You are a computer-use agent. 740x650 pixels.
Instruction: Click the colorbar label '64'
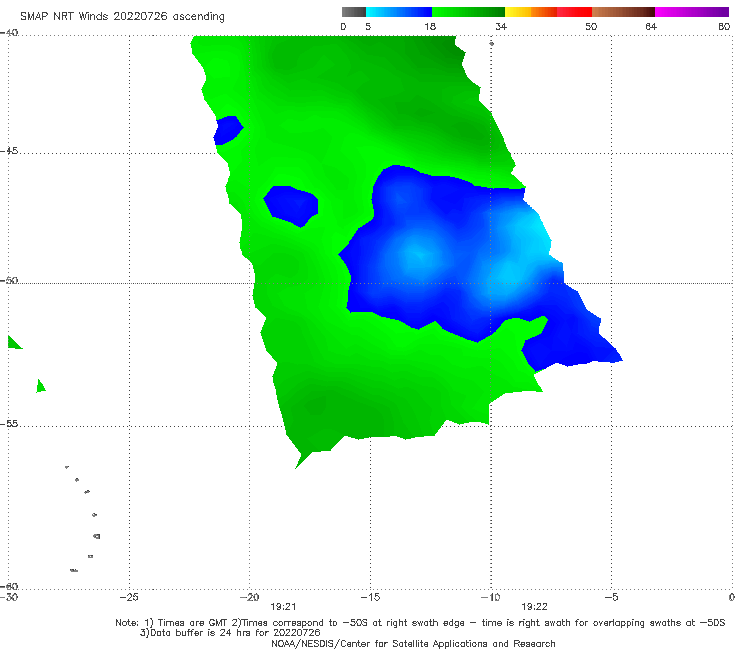(651, 26)
